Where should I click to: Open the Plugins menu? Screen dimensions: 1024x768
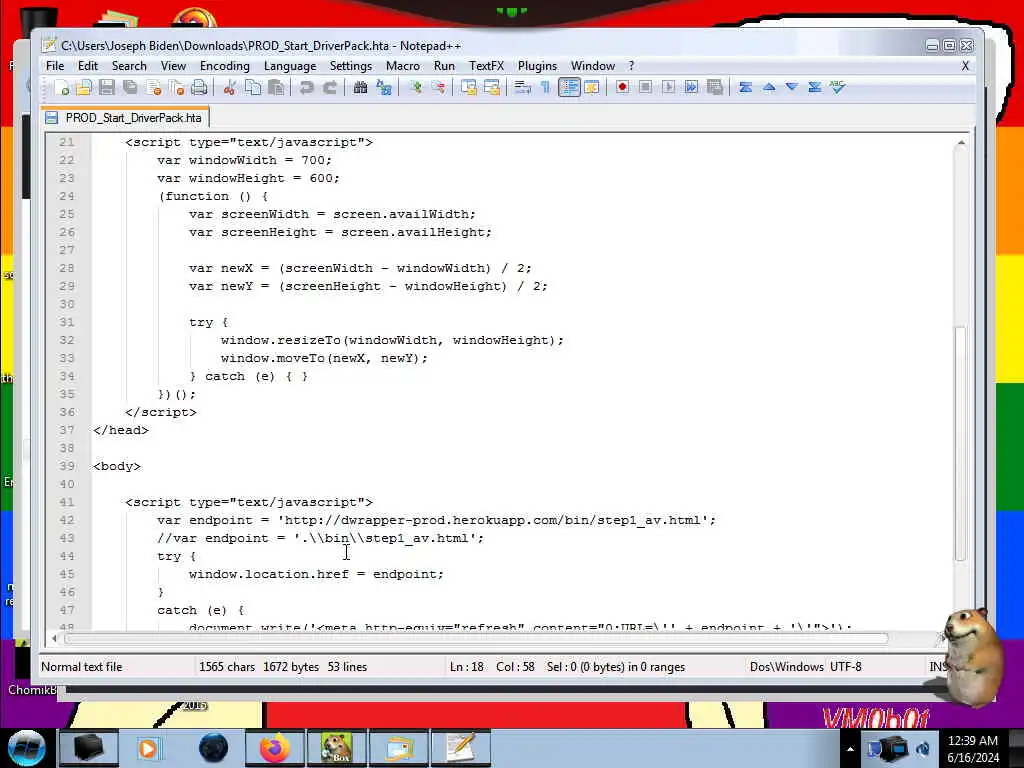(x=537, y=66)
